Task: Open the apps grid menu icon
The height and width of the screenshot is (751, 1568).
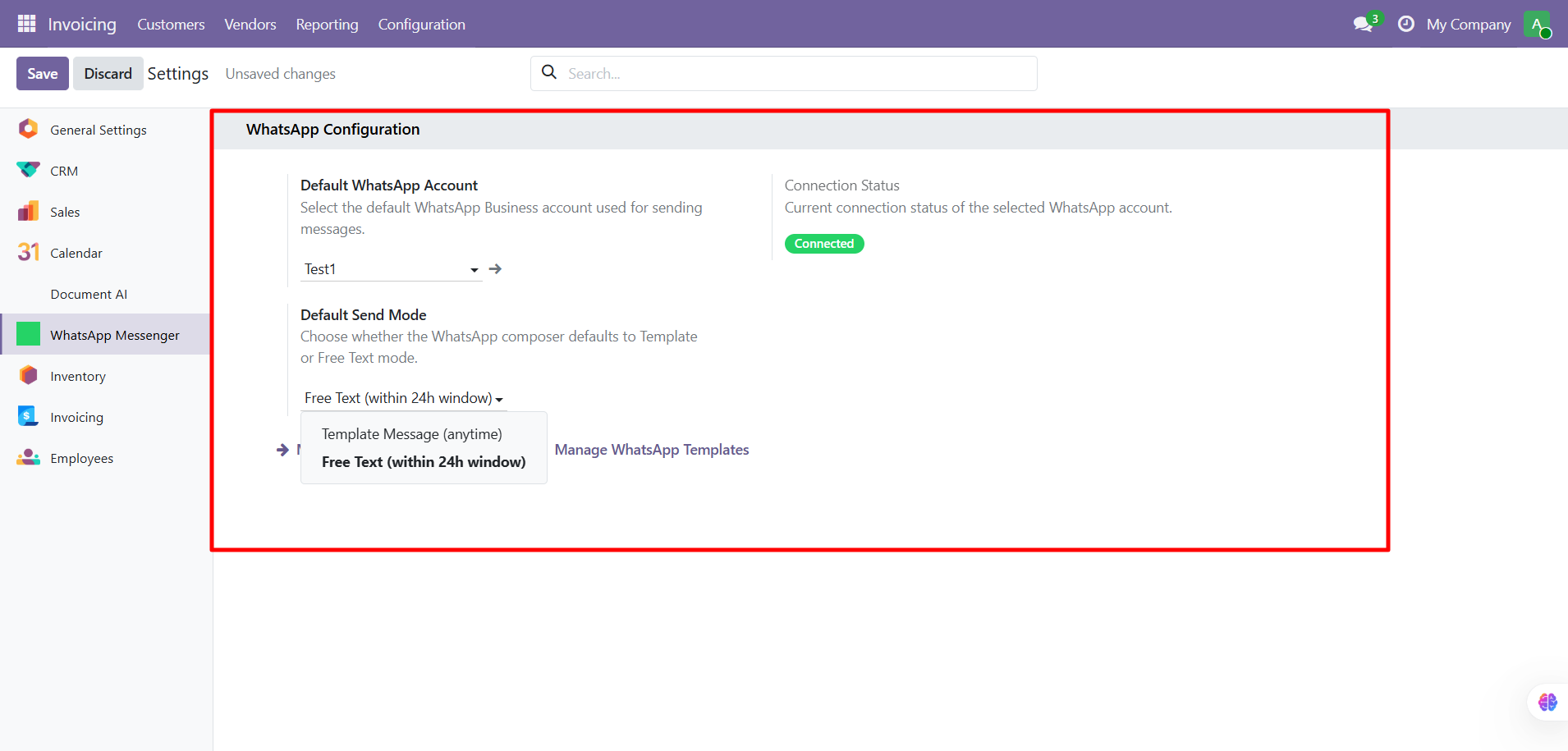Action: tap(26, 24)
